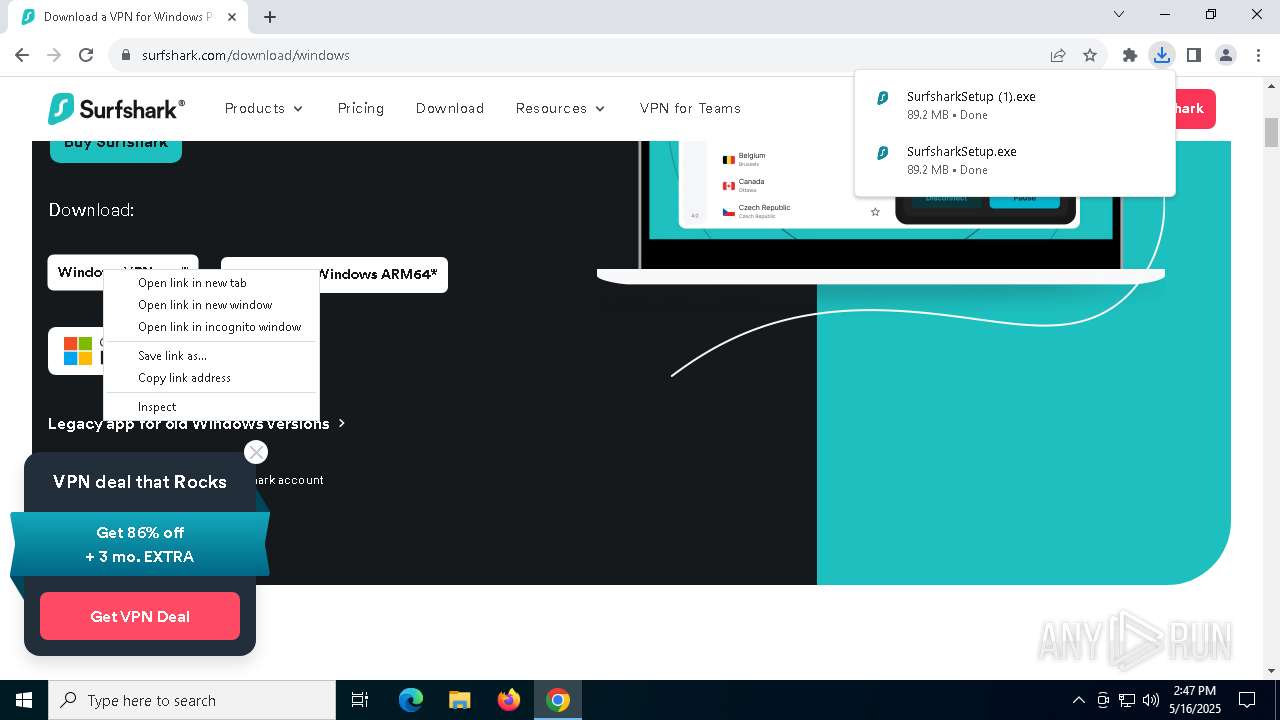
Task: Open the network tray icon
Action: point(1127,700)
